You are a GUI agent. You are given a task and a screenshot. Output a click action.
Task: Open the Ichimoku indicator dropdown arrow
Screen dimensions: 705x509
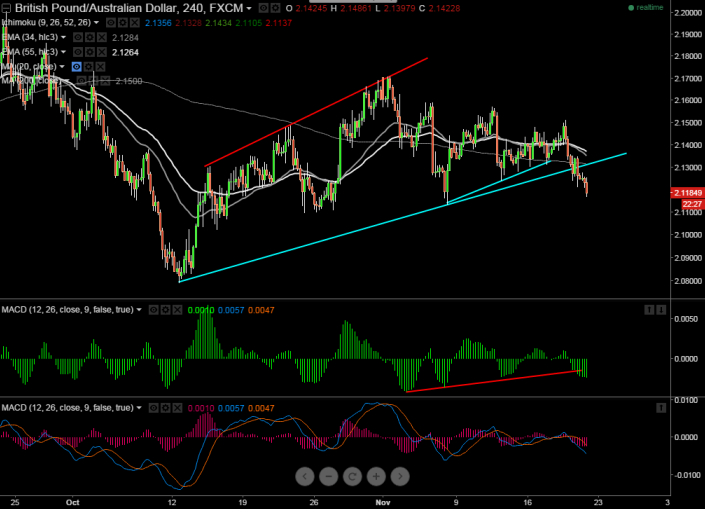pyautogui.click(x=96, y=22)
